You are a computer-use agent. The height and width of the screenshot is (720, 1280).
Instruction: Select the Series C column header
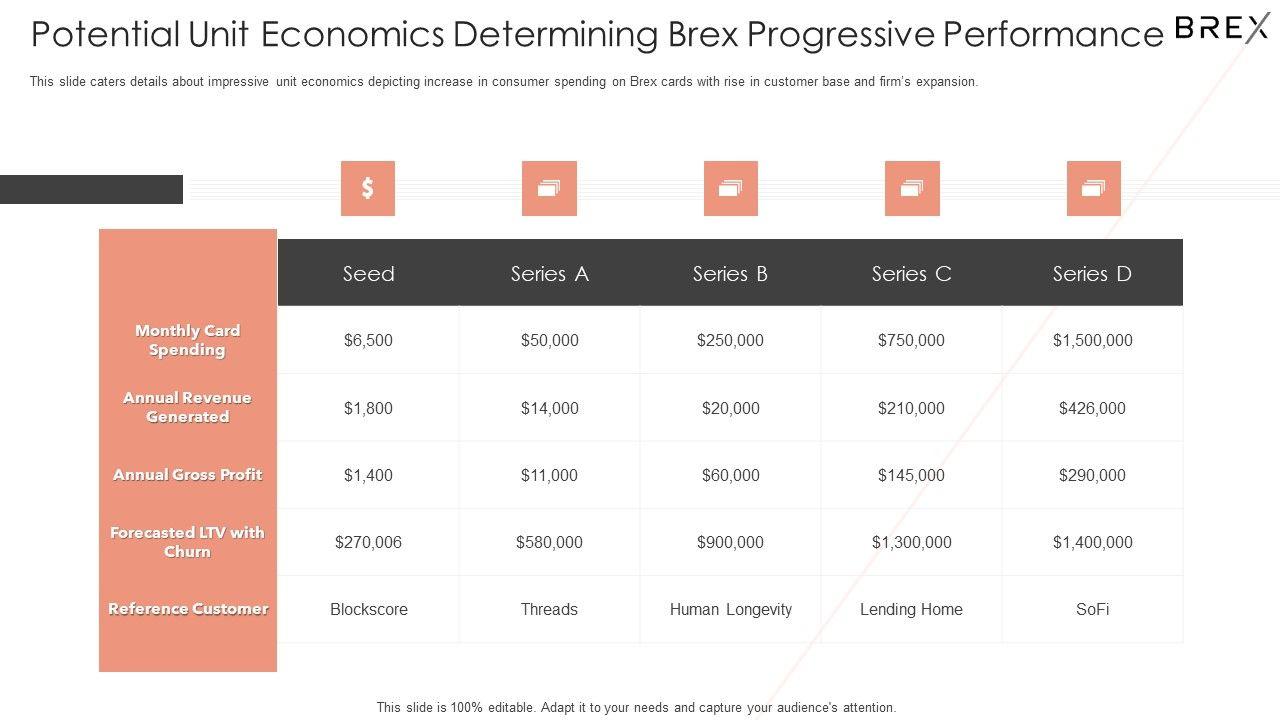pyautogui.click(x=911, y=273)
